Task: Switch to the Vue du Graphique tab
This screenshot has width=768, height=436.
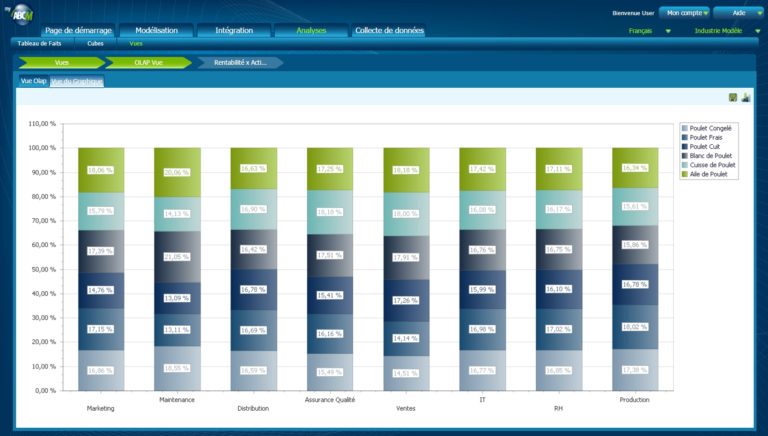Action: pyautogui.click(x=77, y=81)
